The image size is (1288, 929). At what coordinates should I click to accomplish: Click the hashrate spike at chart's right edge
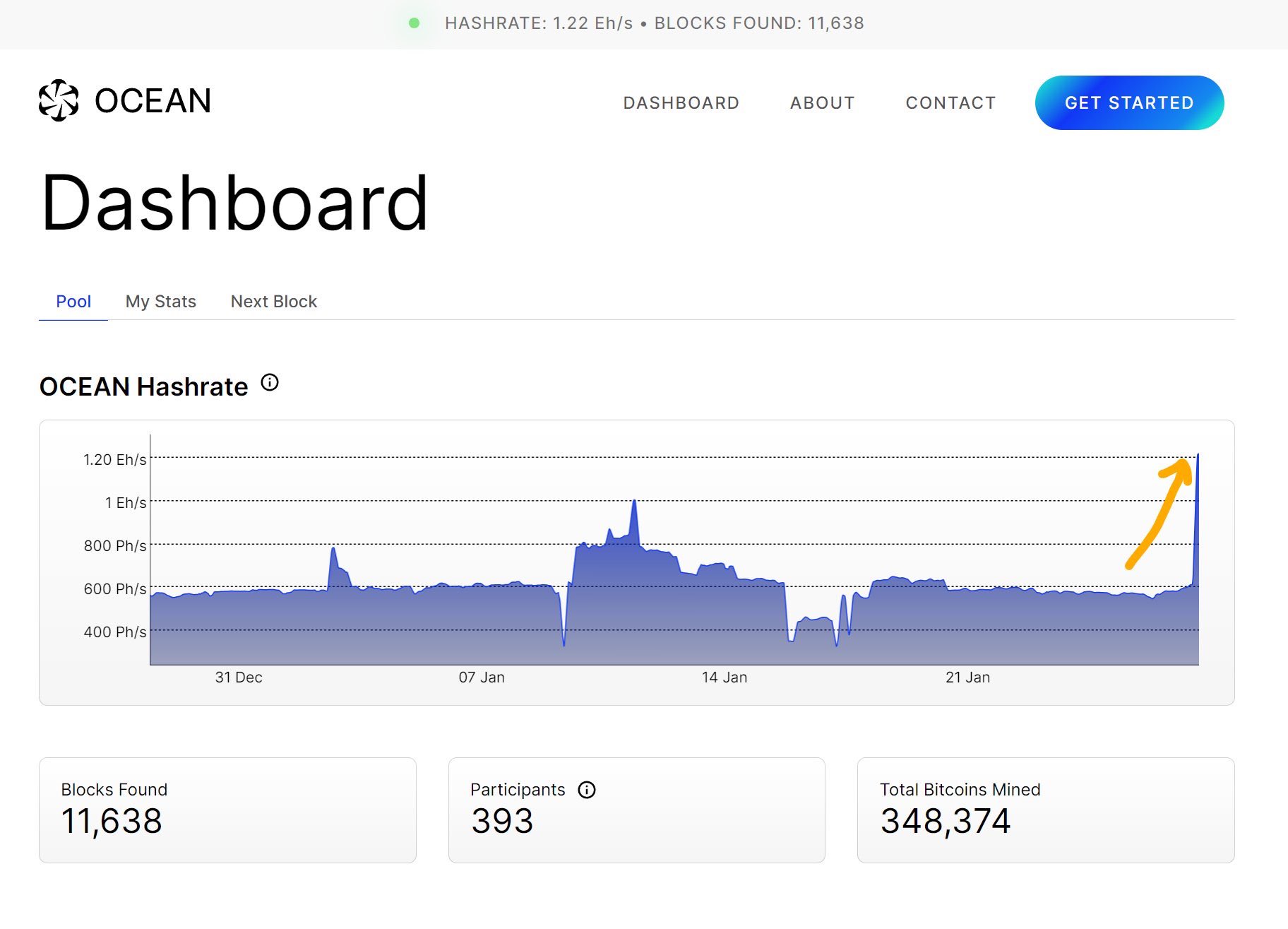1196,495
